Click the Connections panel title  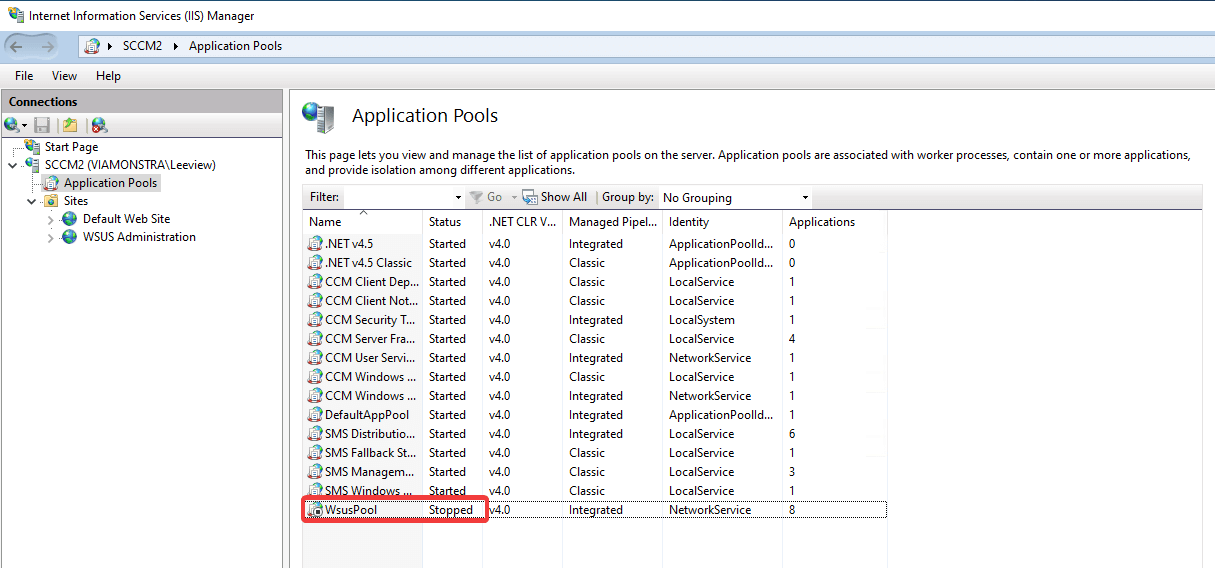click(43, 102)
